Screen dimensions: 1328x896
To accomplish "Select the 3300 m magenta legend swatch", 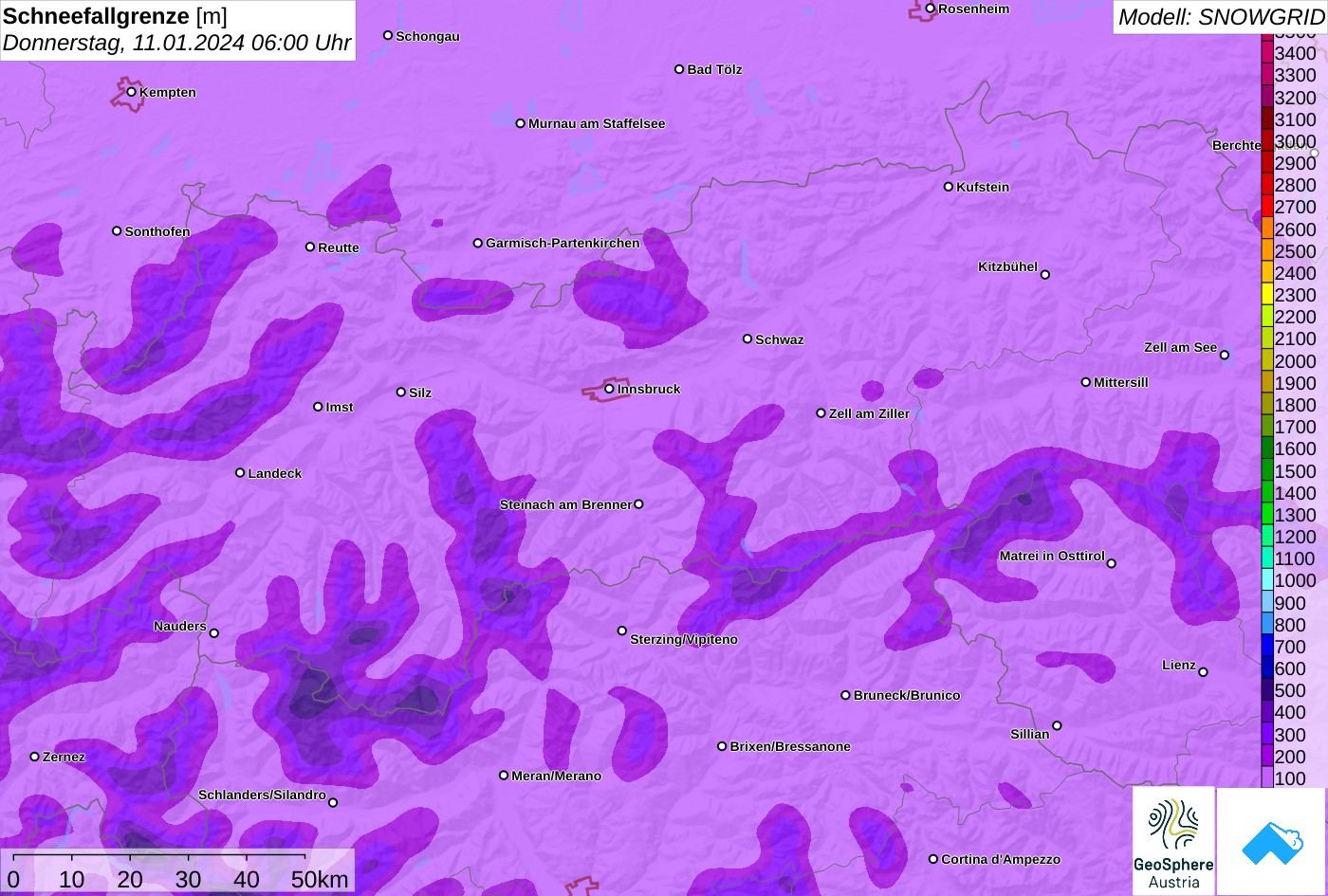I will tap(1267, 75).
